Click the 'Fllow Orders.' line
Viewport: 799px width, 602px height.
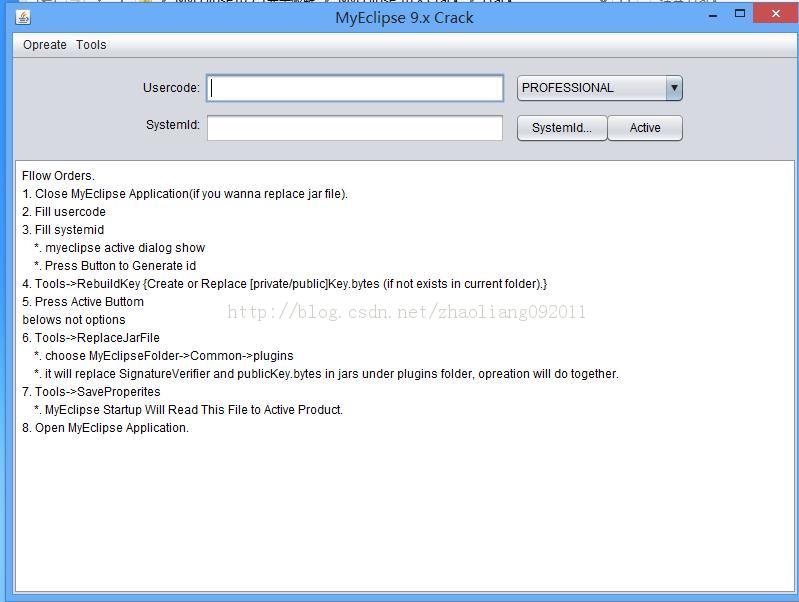coord(58,176)
